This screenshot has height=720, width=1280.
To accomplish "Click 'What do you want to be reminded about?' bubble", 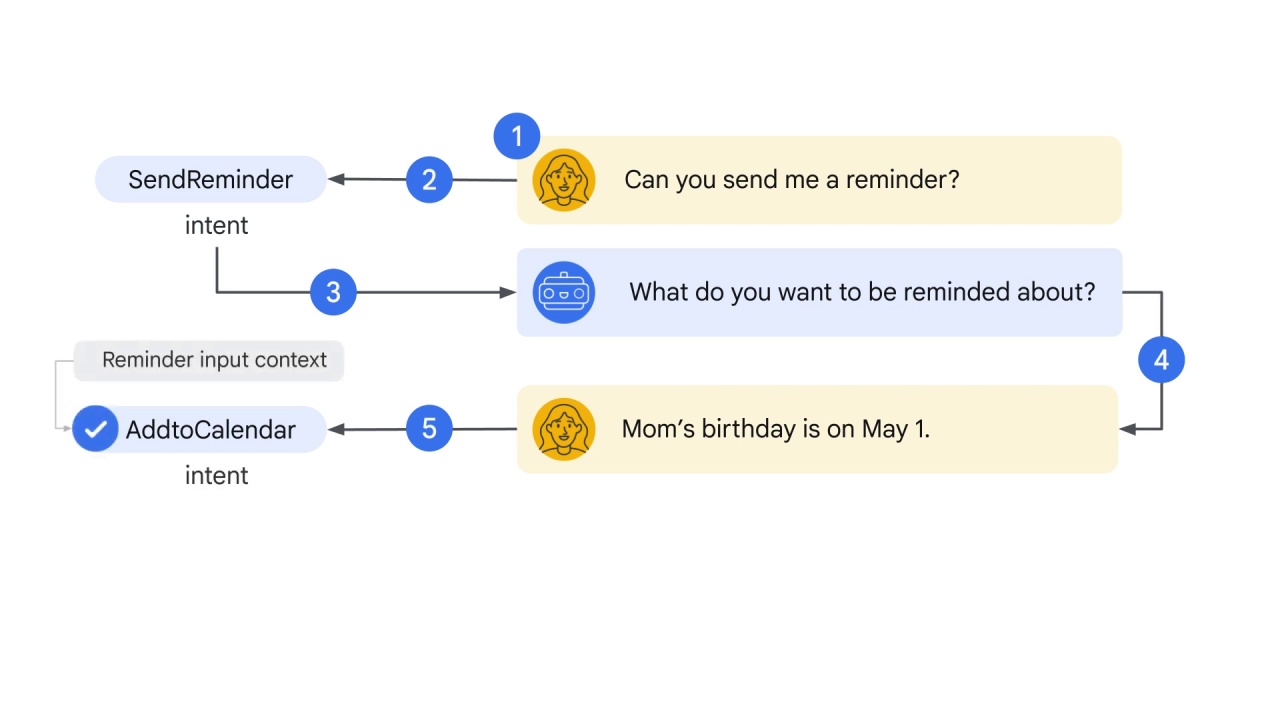I will [x=819, y=292].
